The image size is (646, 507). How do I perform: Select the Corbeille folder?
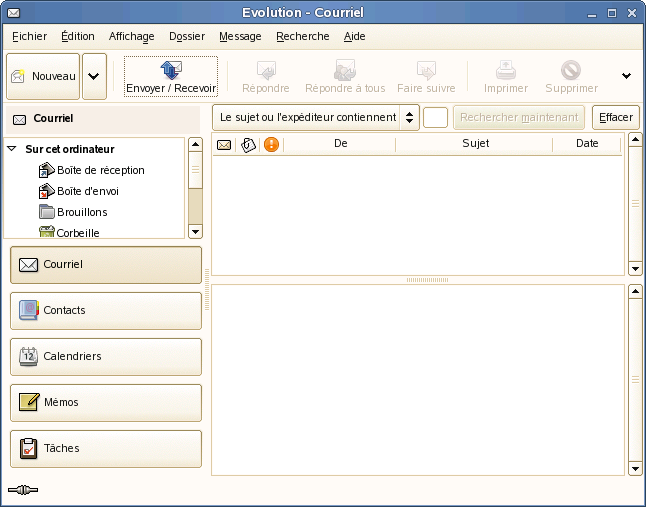coord(78,233)
